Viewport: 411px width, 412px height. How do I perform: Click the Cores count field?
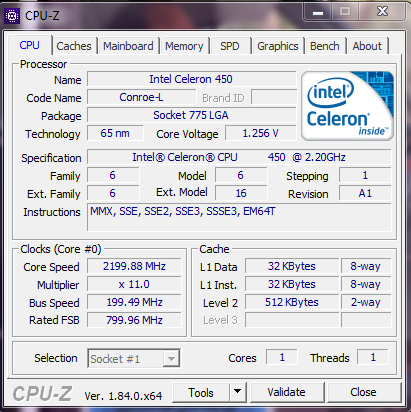(282, 357)
